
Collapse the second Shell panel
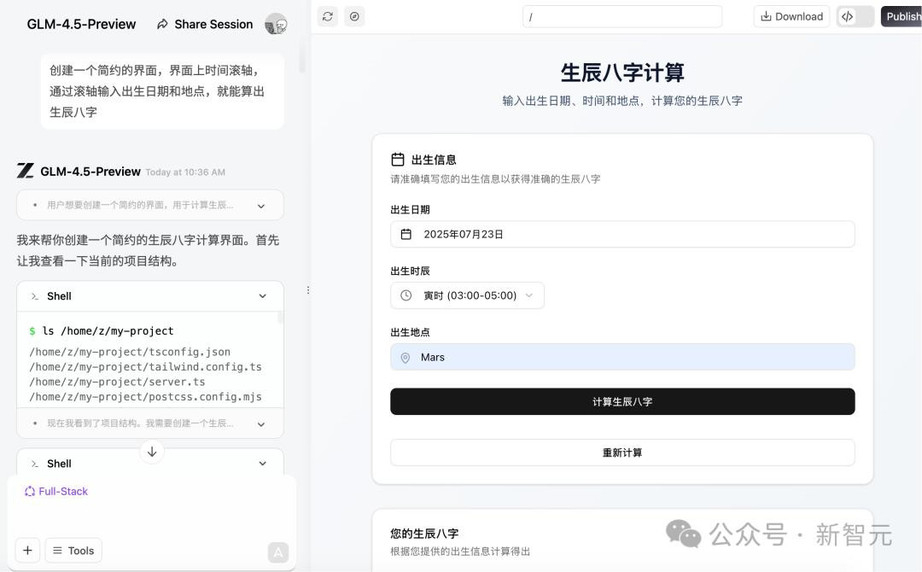tap(262, 464)
